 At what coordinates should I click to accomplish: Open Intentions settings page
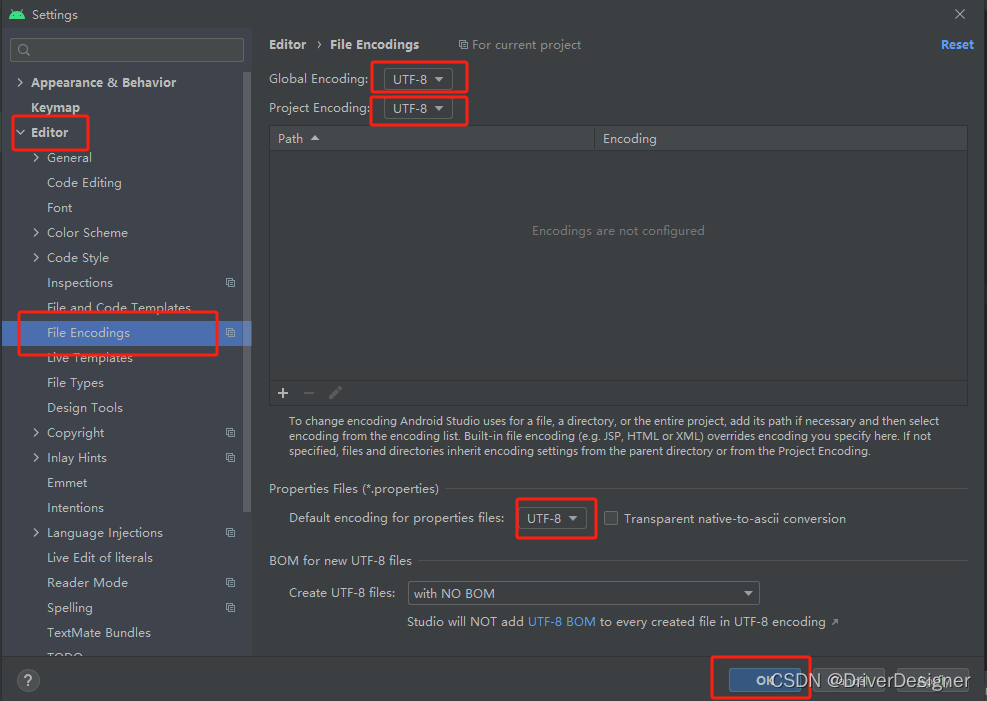76,508
